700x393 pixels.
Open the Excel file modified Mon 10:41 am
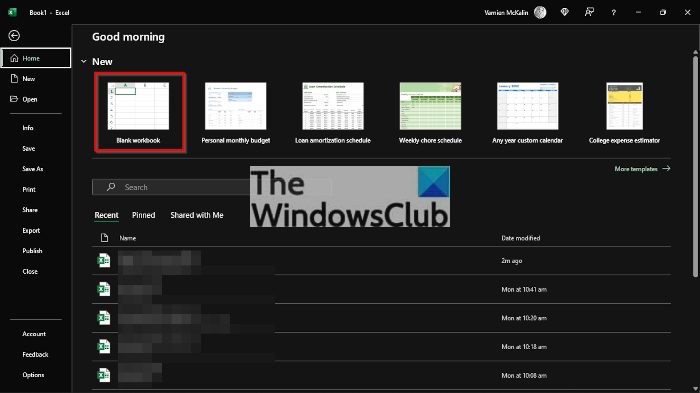[381, 289]
